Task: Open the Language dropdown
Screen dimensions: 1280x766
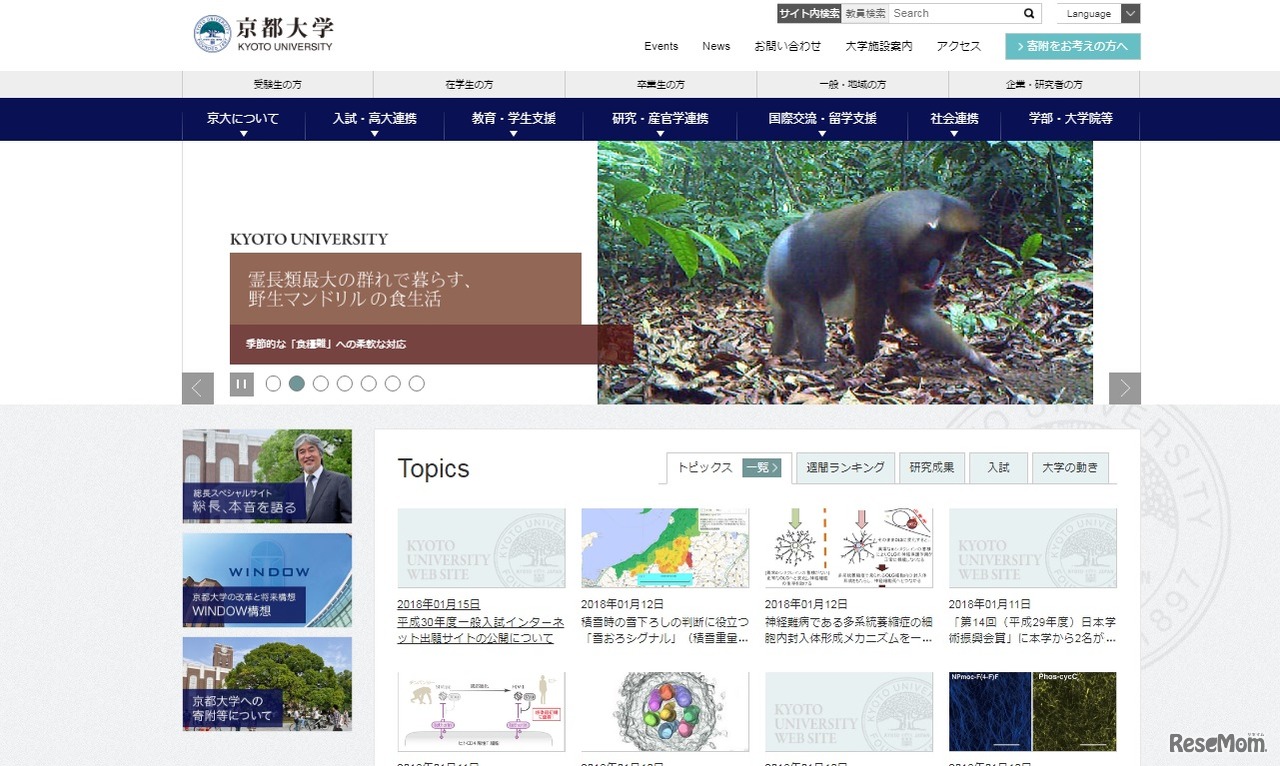Action: click(1097, 13)
